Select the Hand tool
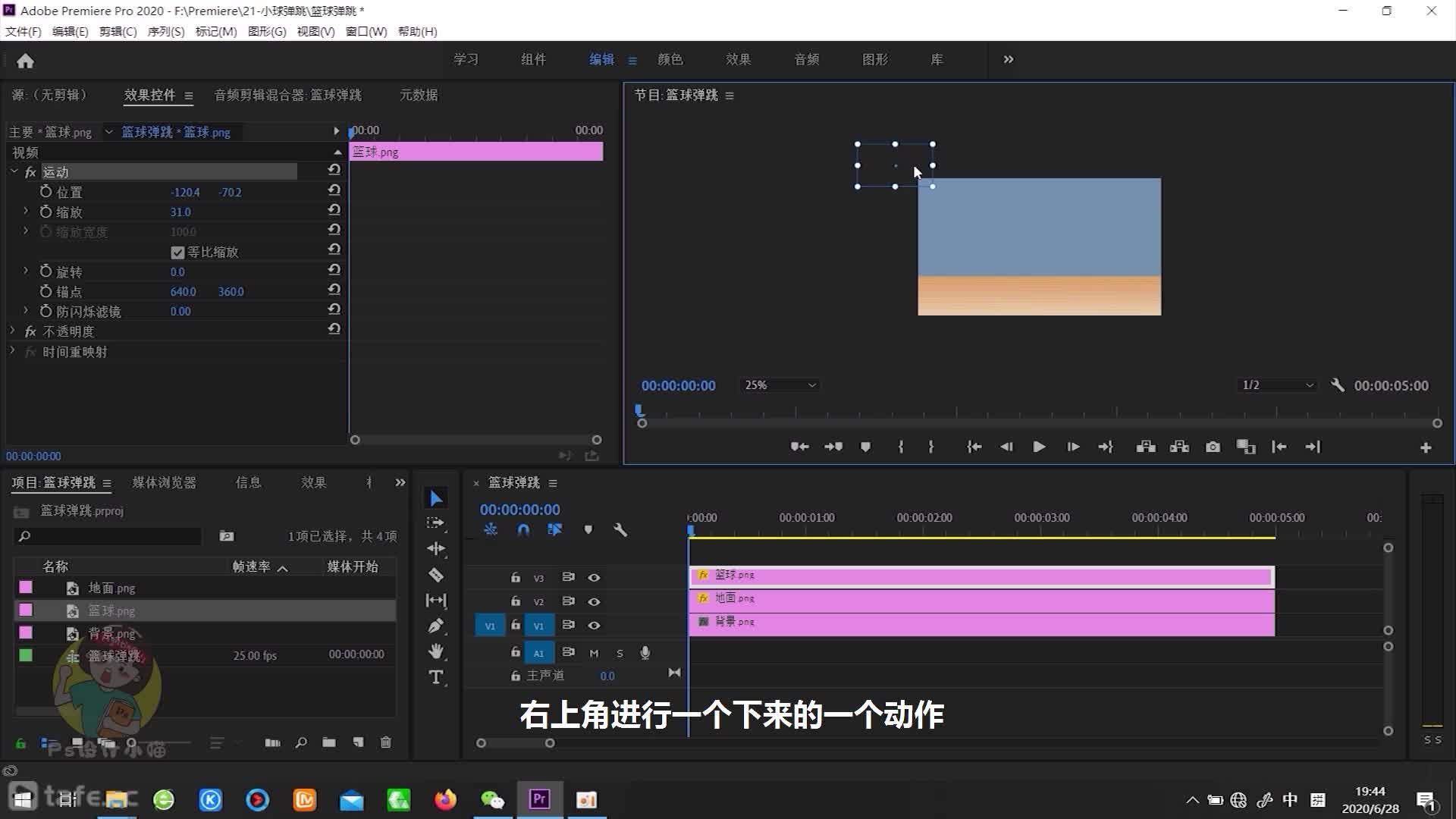 click(x=436, y=651)
